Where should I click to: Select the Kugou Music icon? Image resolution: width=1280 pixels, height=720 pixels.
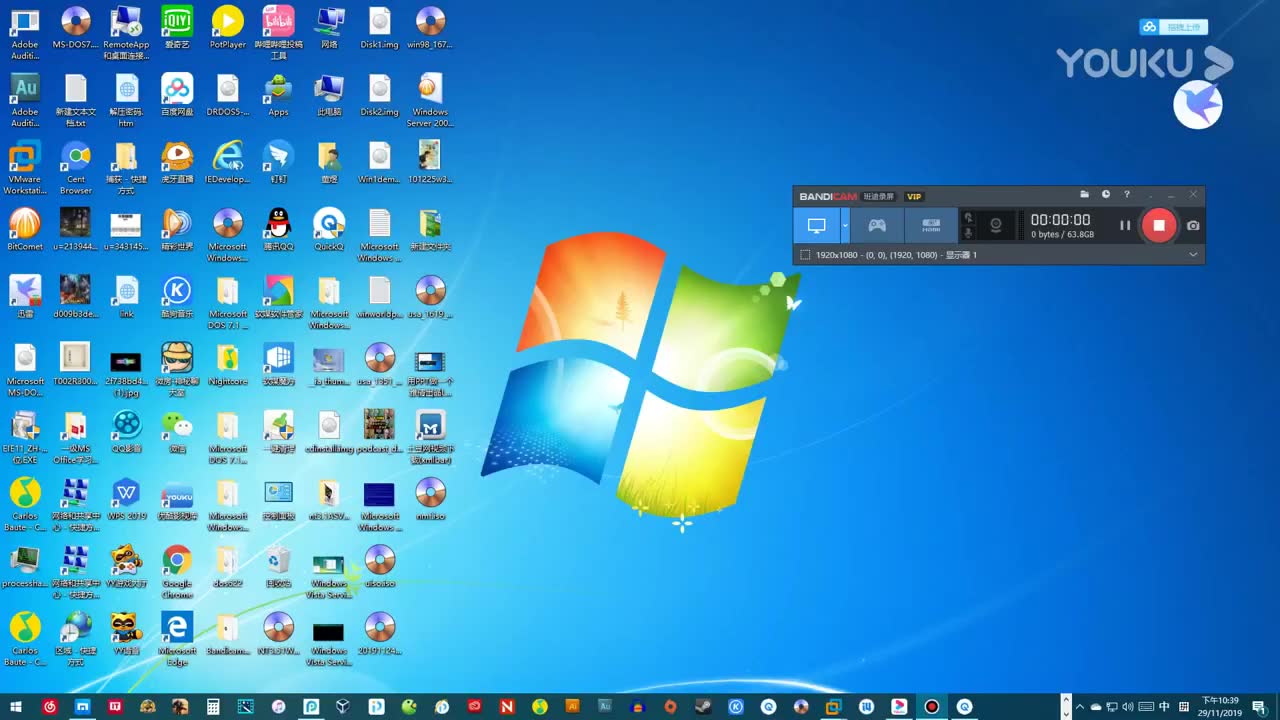(177, 297)
